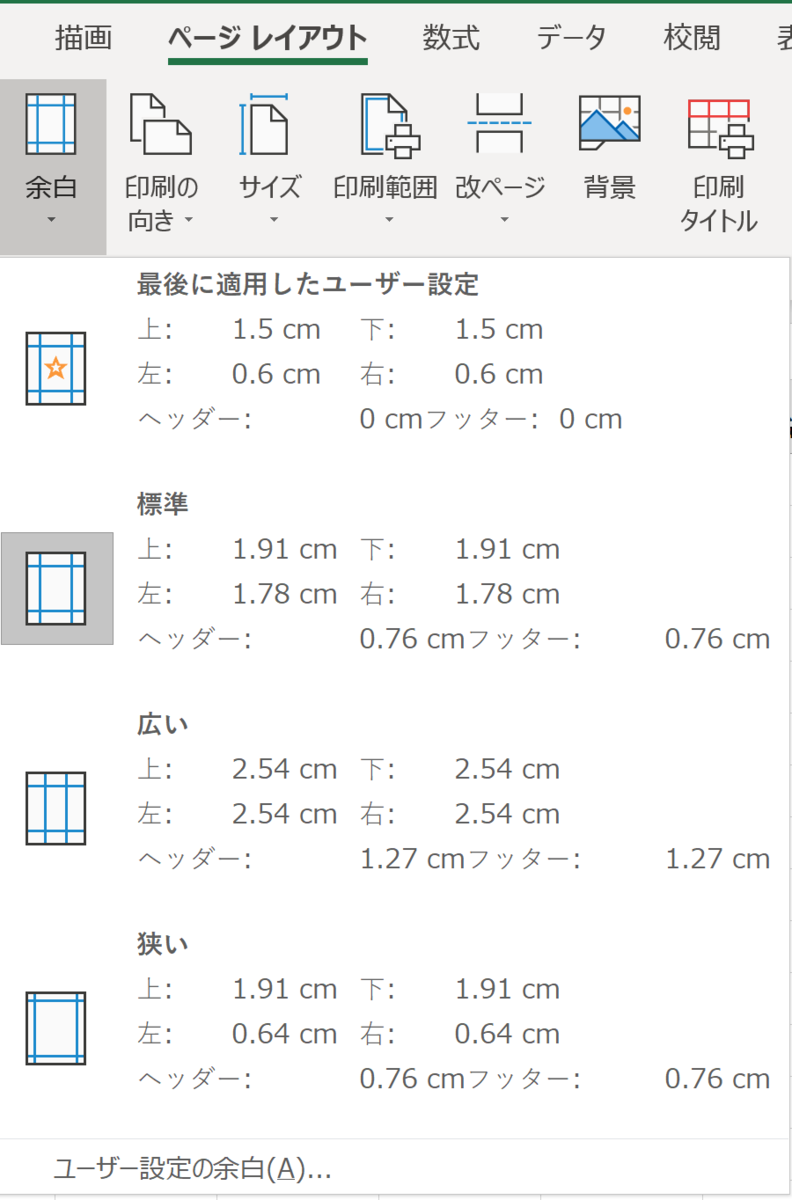Expand the 印刷範囲 dropdown arrow
Viewport: 792px width, 1200px height.
tap(388, 220)
